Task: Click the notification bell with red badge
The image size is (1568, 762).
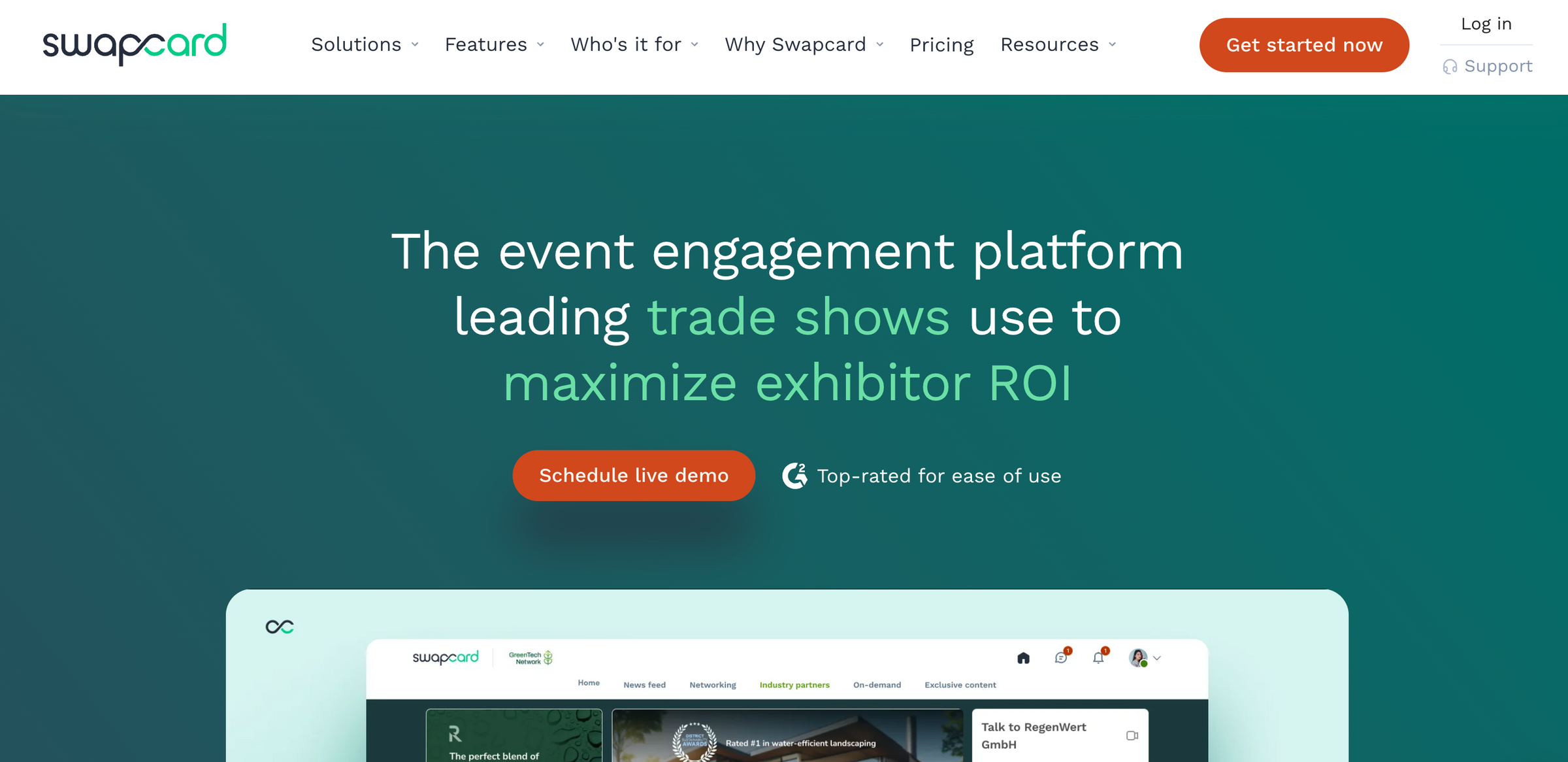Action: (1098, 658)
